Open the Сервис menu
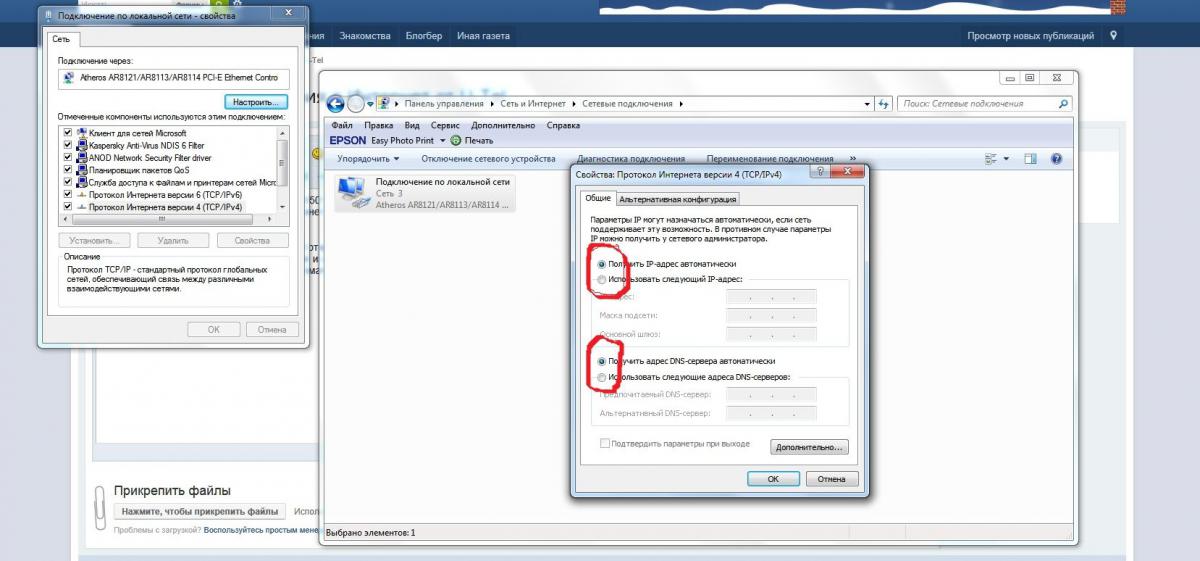This screenshot has height=561, width=1200. pyautogui.click(x=445, y=126)
